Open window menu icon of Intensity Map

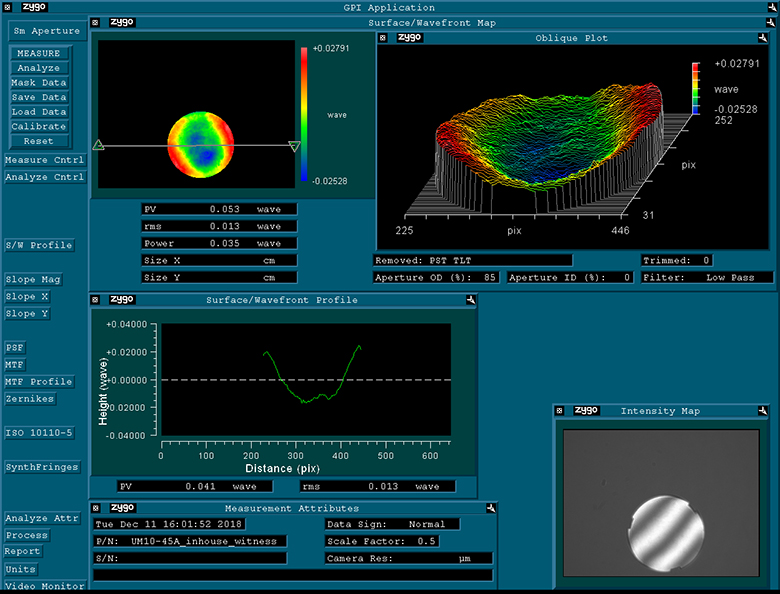pos(561,410)
